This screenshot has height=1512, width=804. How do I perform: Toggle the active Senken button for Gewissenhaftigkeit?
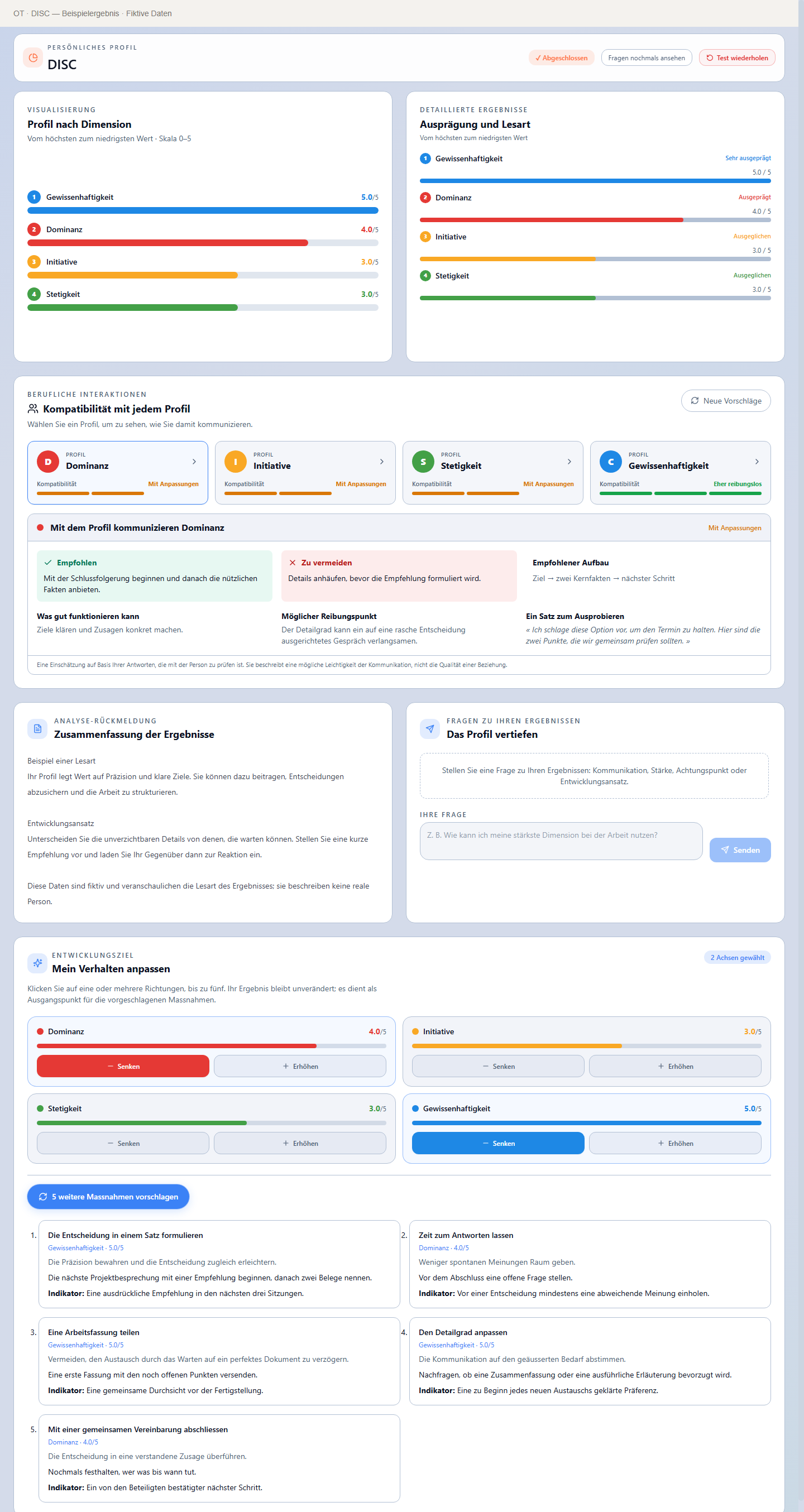[x=498, y=1143]
